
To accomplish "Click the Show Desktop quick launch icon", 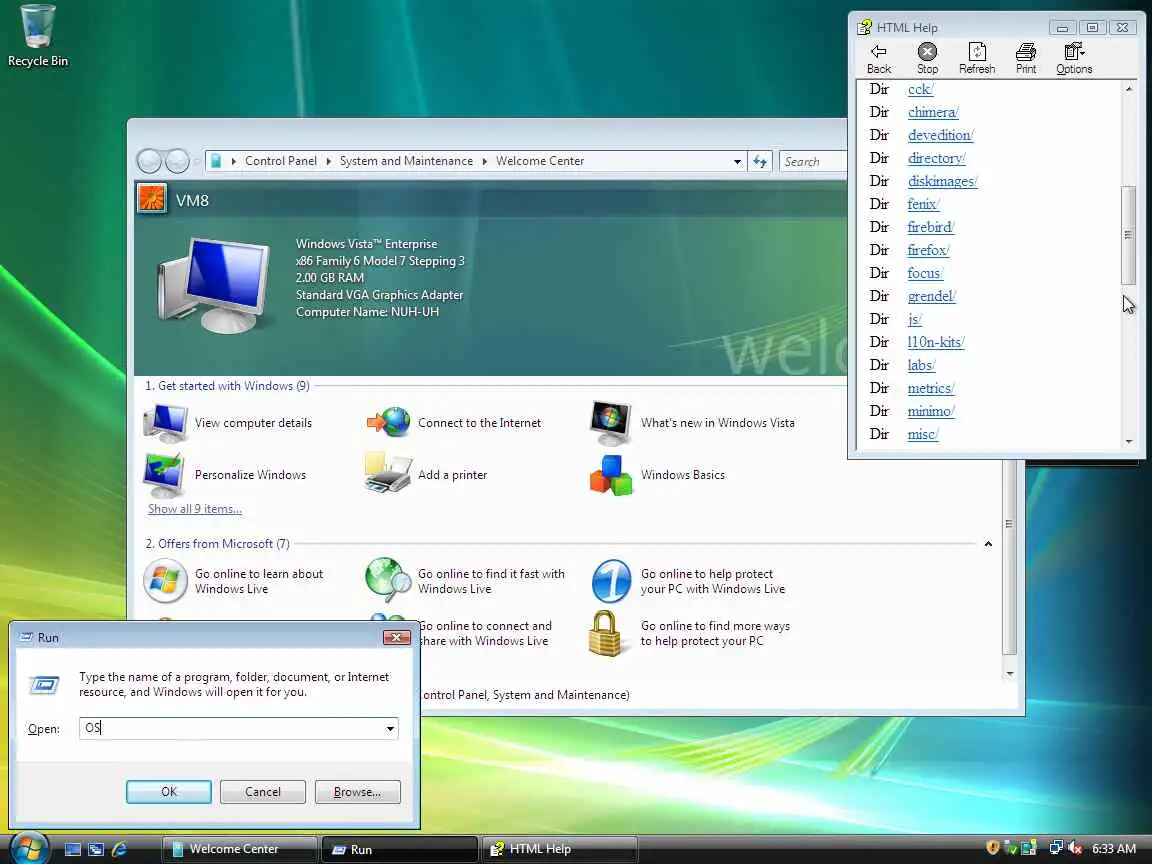I will point(73,849).
